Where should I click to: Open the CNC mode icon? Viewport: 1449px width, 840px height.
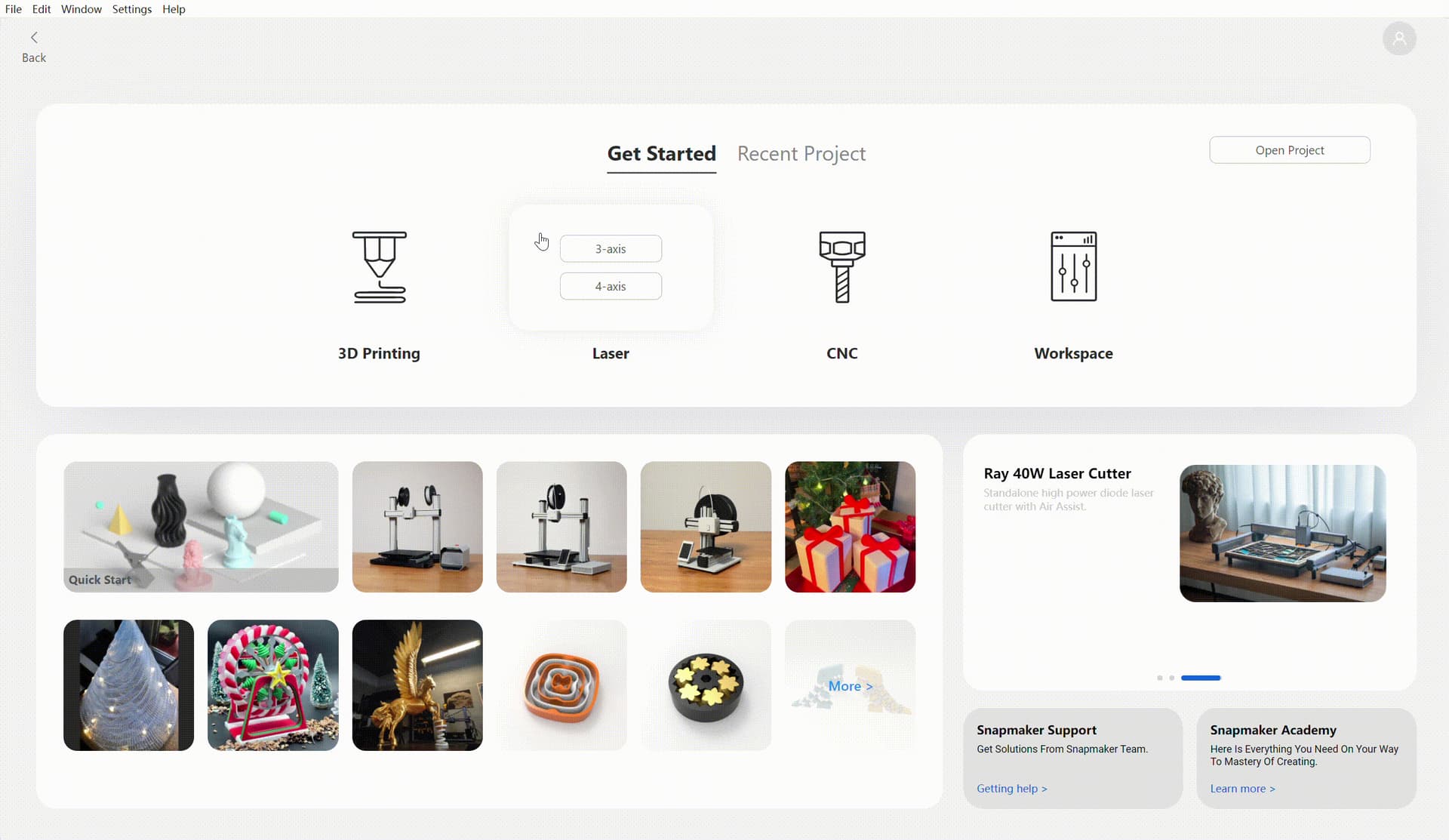click(842, 267)
